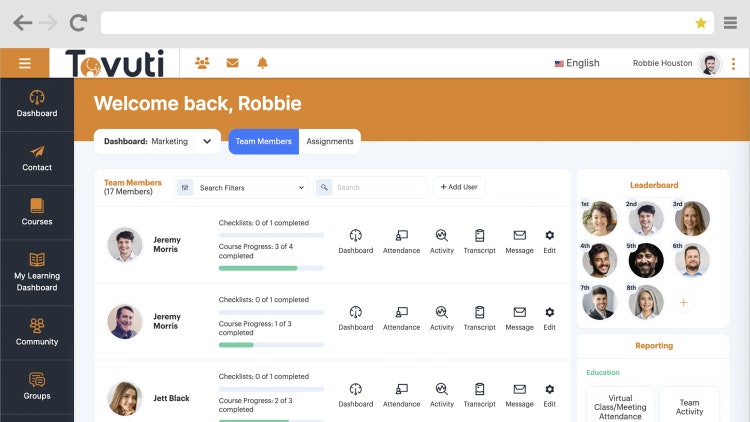Open Activity for first Jeremy Morris (3 of 4)
Screen dimensions: 750x422
coord(441,242)
